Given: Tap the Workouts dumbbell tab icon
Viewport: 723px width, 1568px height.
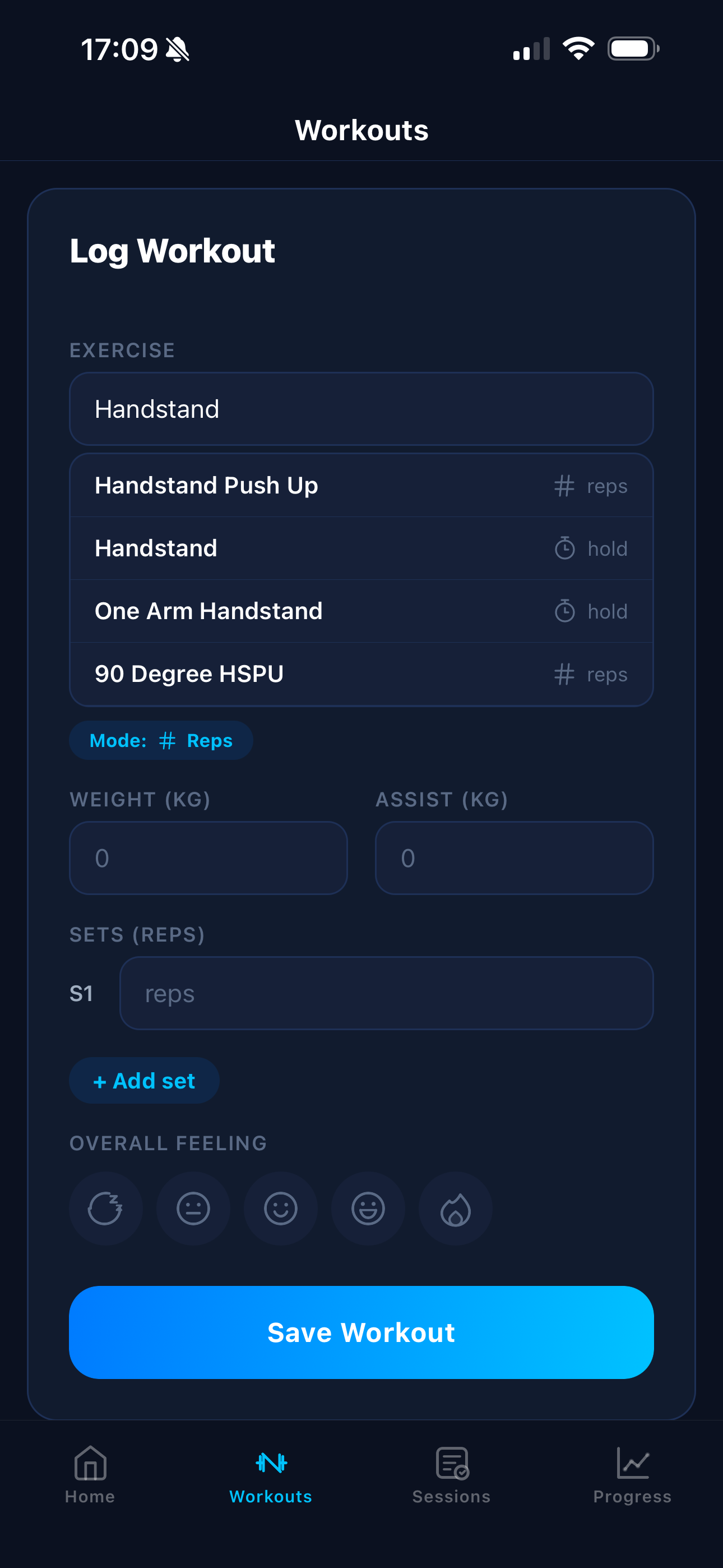Looking at the screenshot, I should (271, 1463).
